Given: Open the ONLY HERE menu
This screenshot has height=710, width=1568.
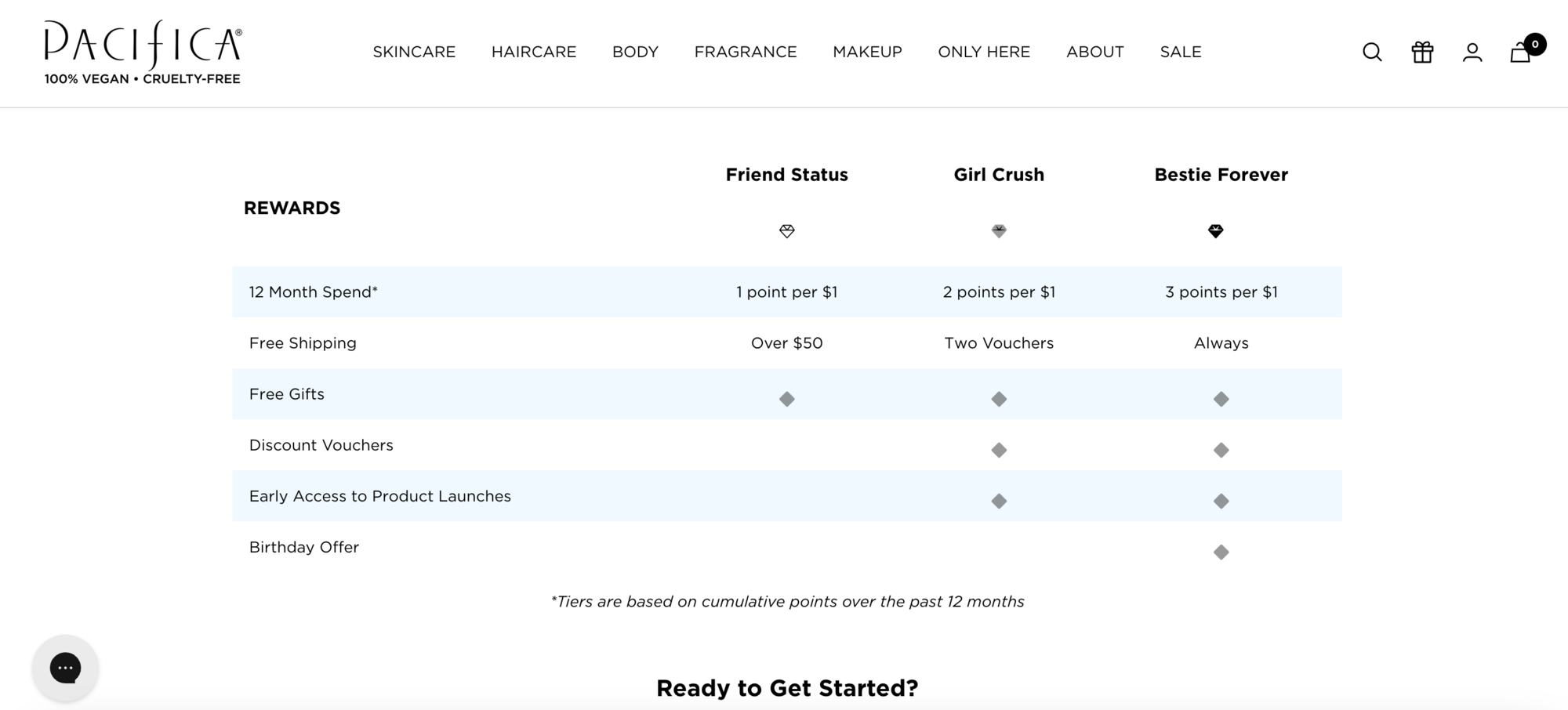Looking at the screenshot, I should 984,52.
